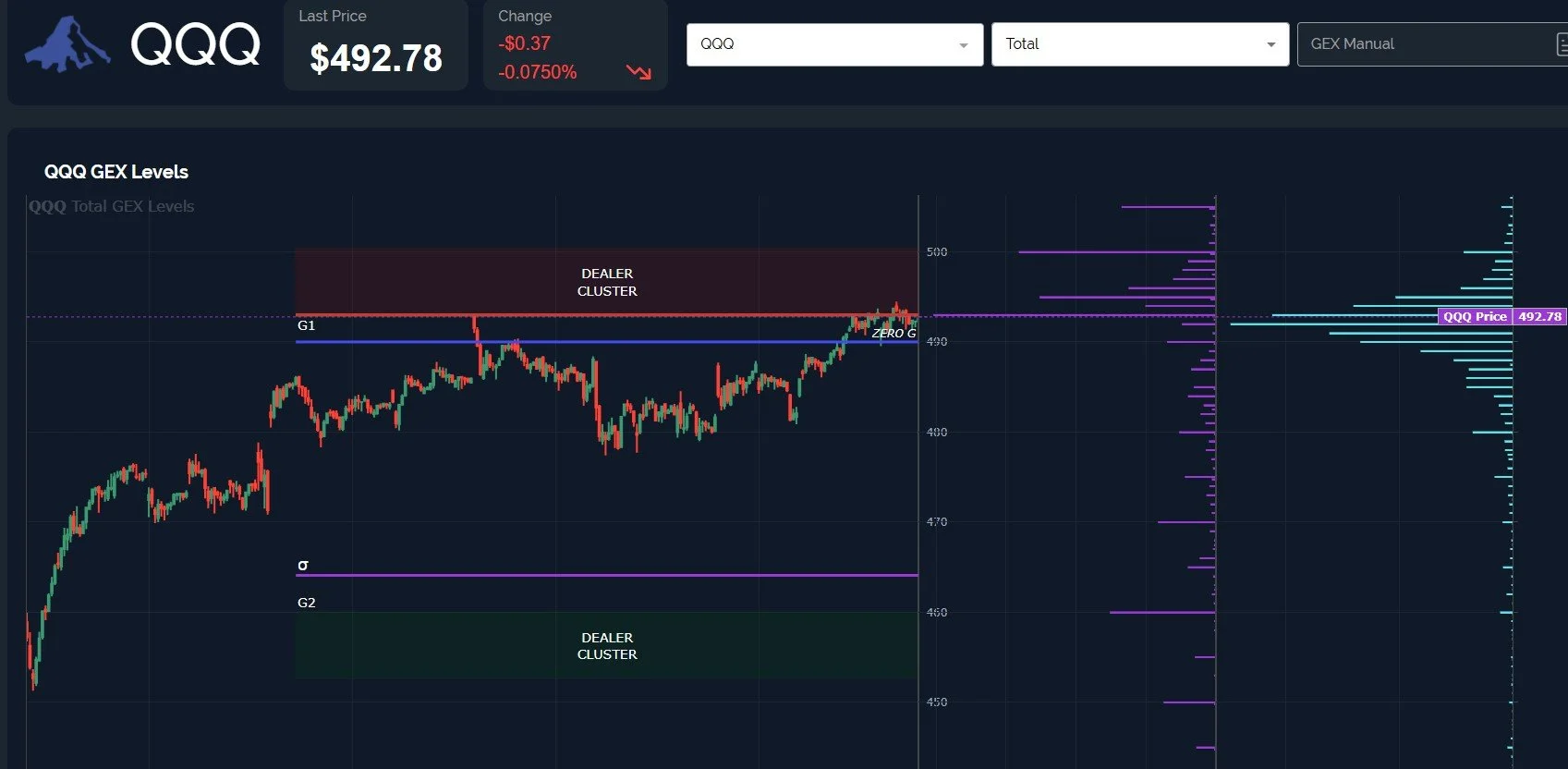Open the GEX Manual field
Screen dimensions: 1568x769
click(x=1432, y=44)
